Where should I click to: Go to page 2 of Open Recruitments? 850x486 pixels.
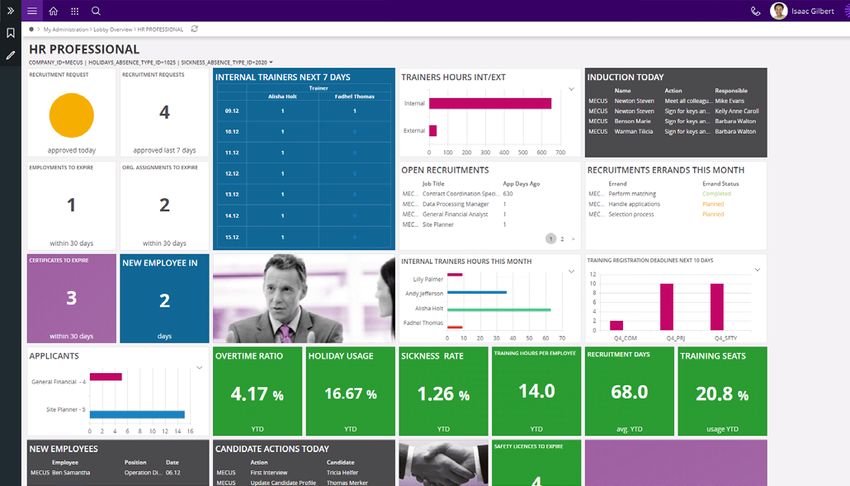coord(562,239)
